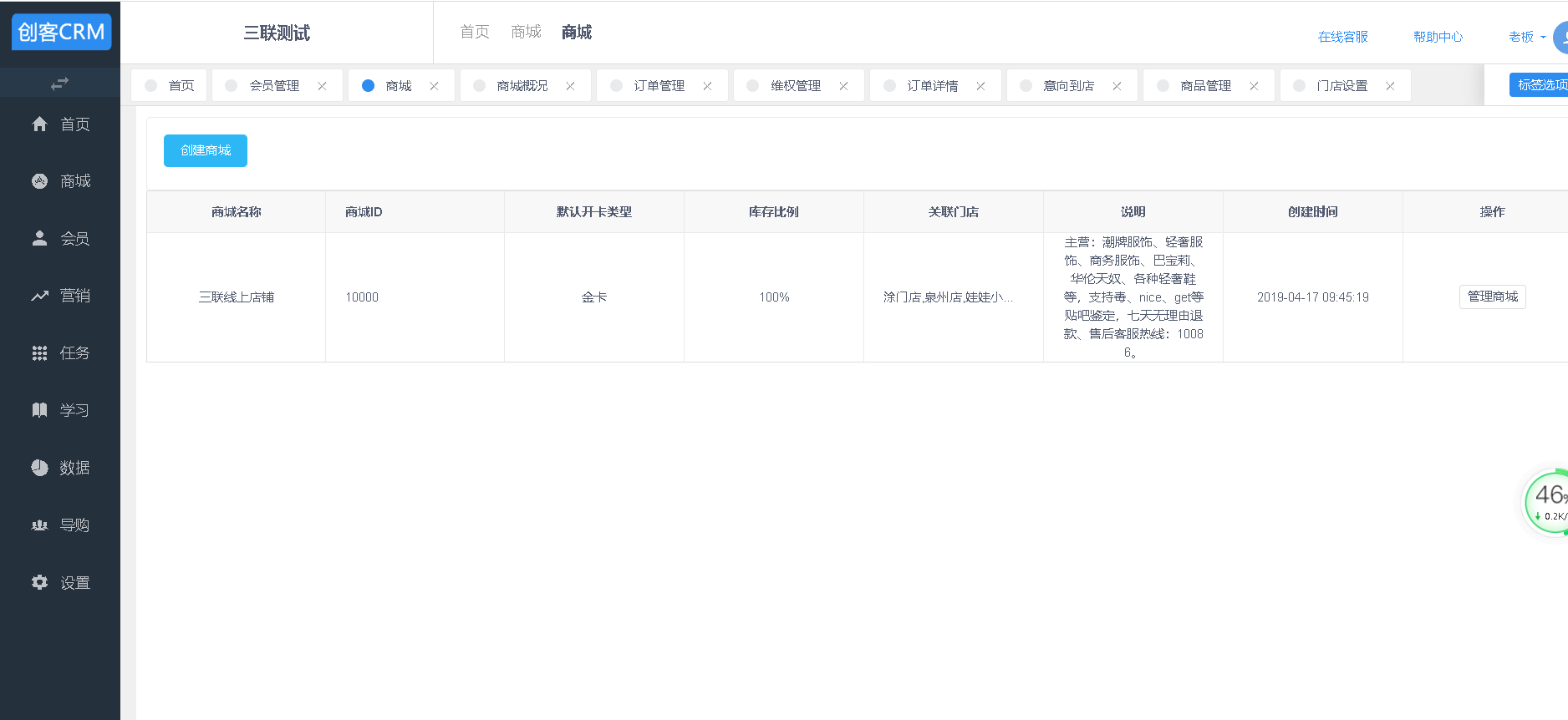Viewport: 1568px width, 720px height.
Task: Click the 创建商城 button
Action: tap(206, 150)
